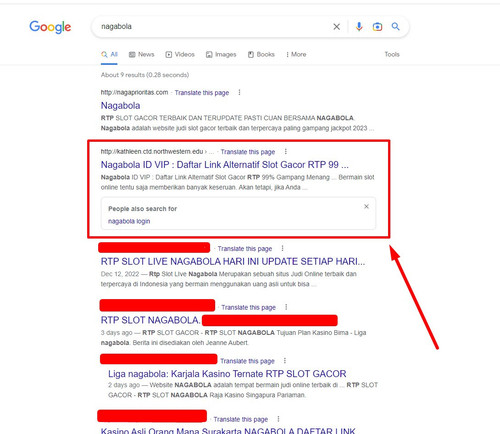
Task: Open three-dot menu for Kasino Asli result
Action: 278,419
